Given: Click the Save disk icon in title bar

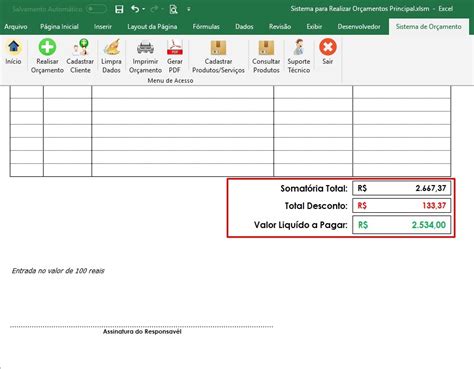Looking at the screenshot, I should (119, 9).
